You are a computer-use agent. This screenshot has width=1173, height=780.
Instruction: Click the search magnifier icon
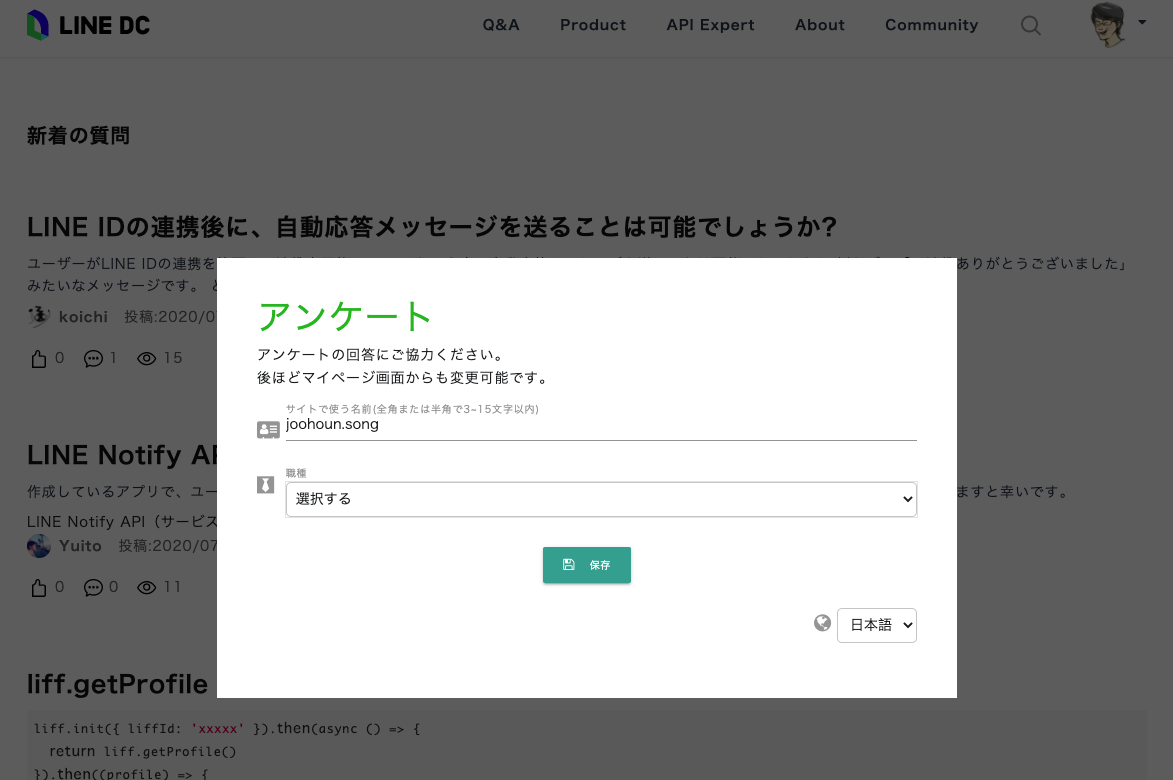tap(1030, 25)
